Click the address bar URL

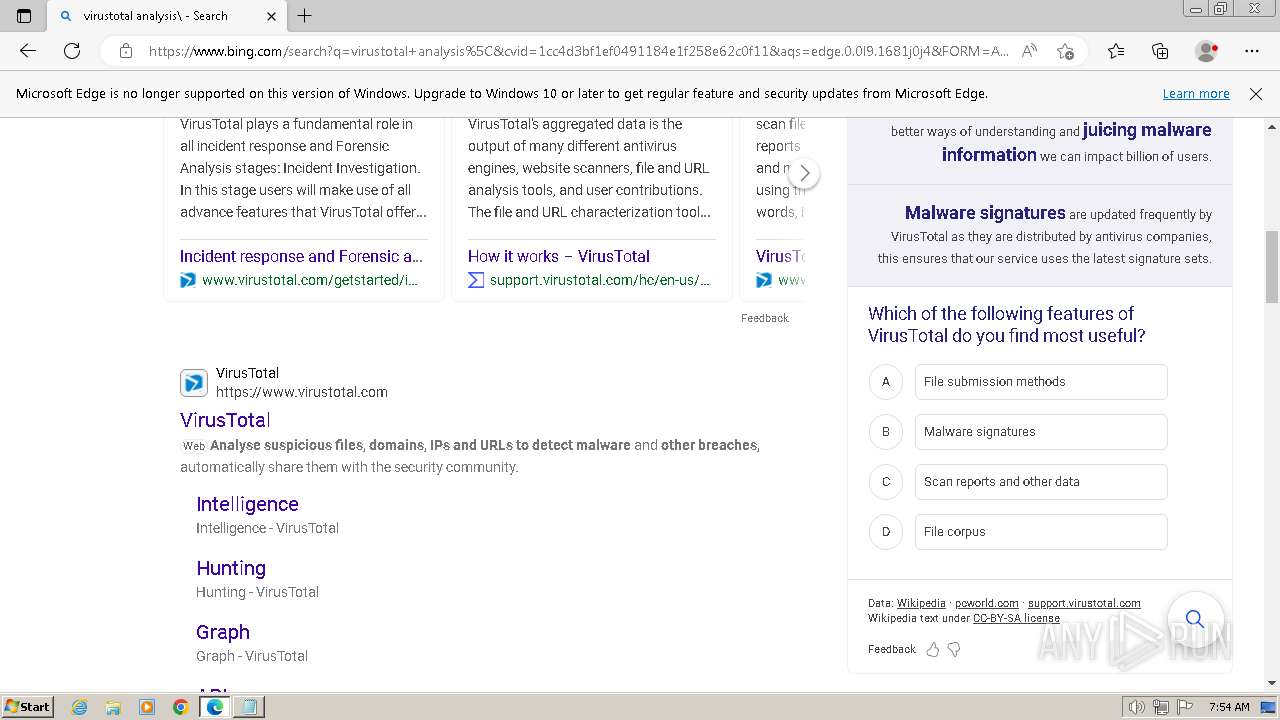(578, 51)
